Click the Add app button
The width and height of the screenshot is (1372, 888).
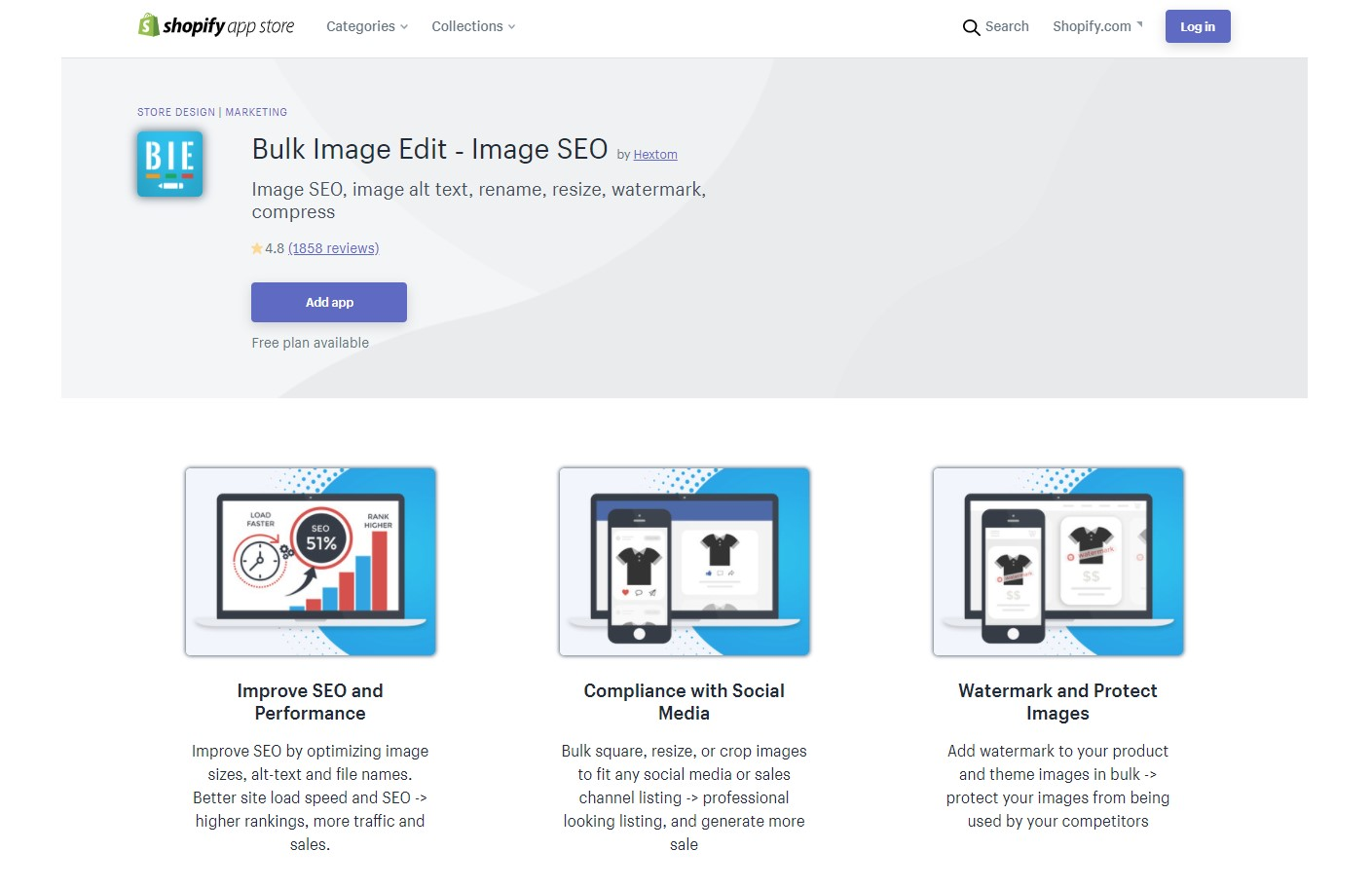pyautogui.click(x=329, y=302)
